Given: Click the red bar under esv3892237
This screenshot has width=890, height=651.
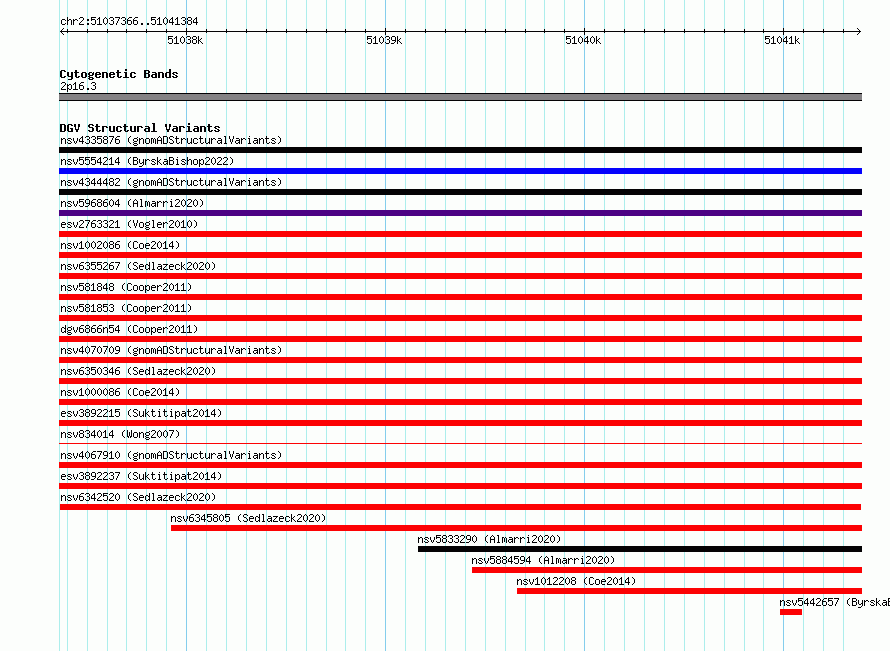Looking at the screenshot, I should tap(460, 486).
